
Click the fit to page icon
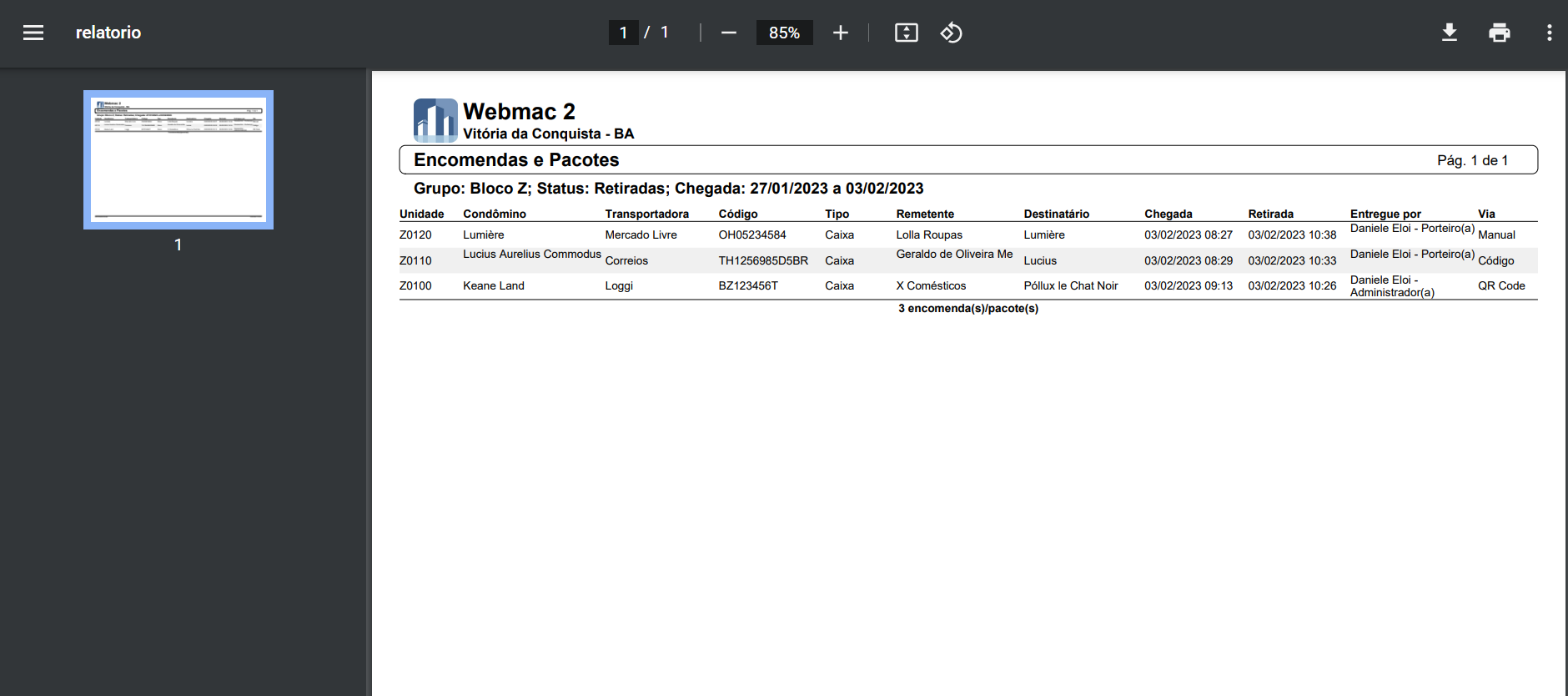click(x=906, y=33)
